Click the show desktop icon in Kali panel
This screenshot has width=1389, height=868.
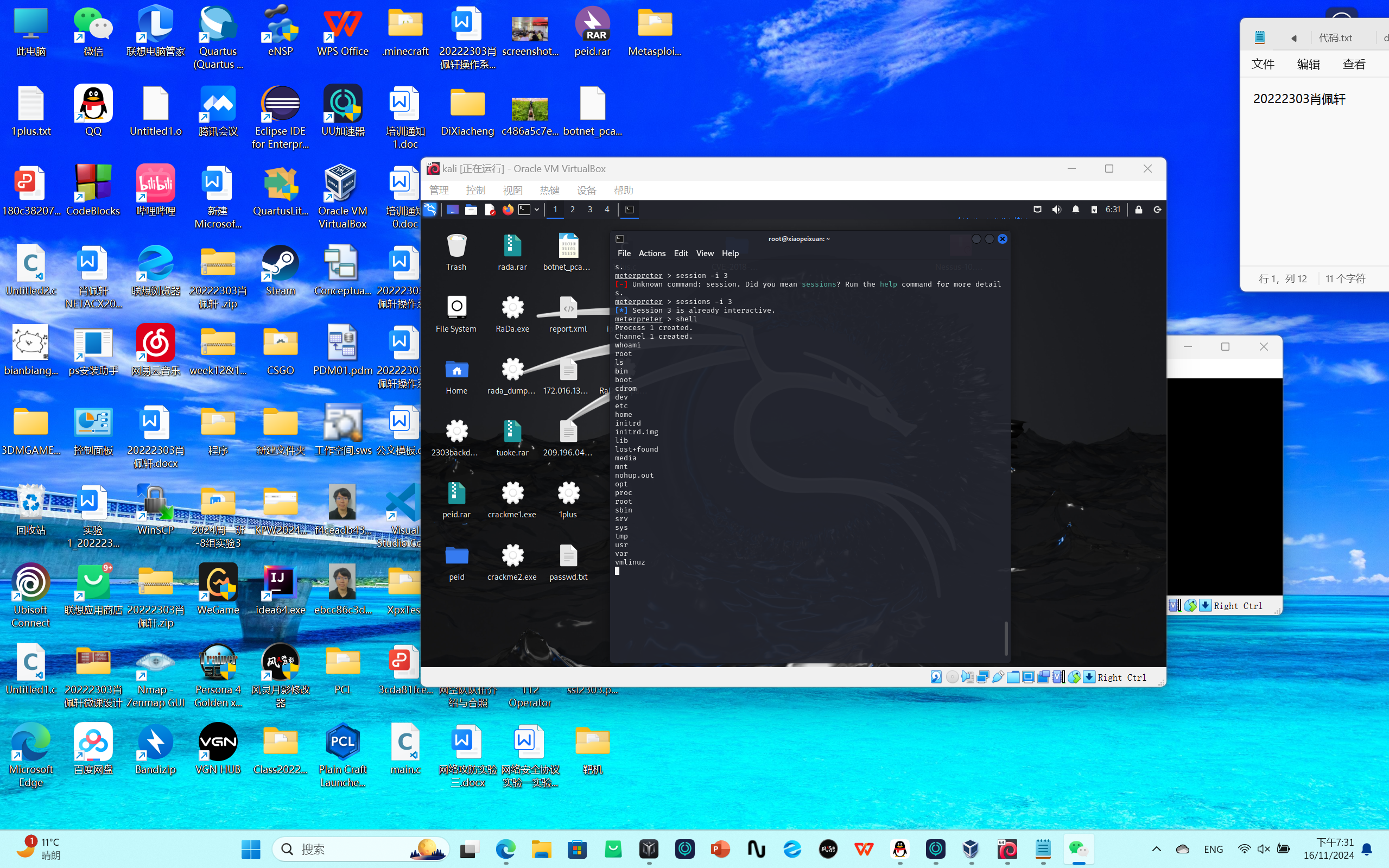(452, 210)
